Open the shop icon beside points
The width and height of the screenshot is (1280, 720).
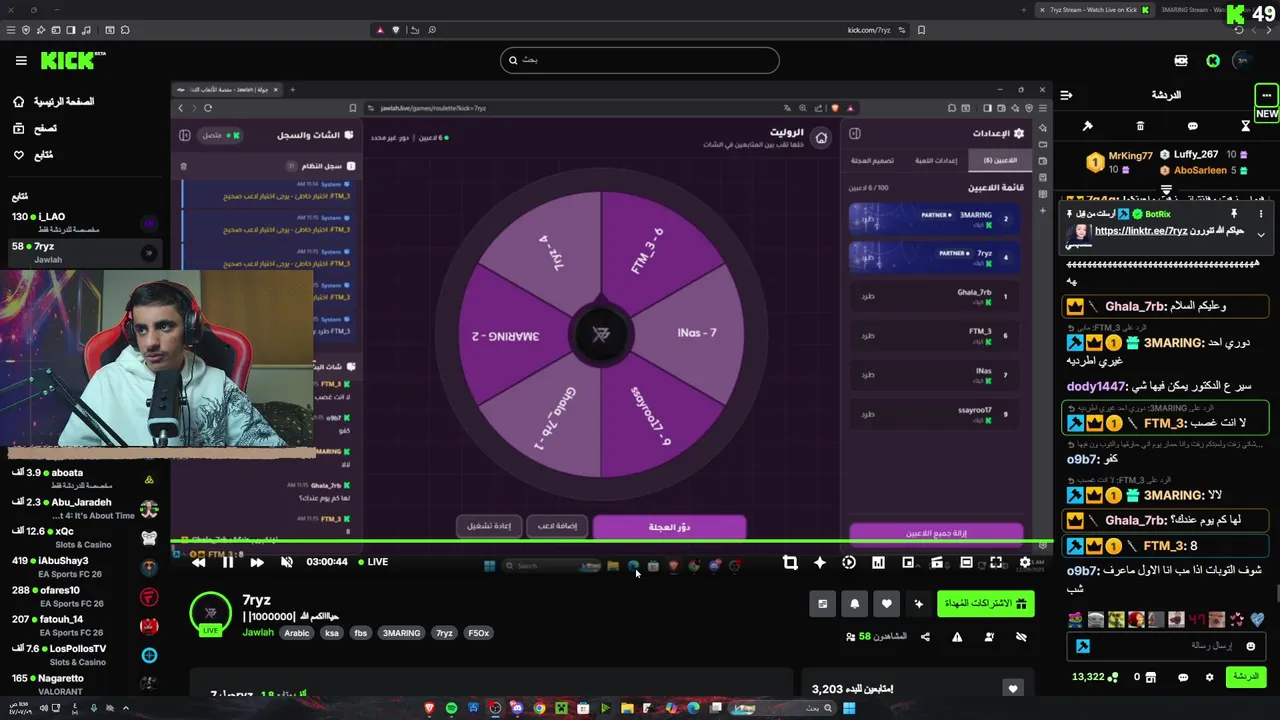click(1151, 677)
